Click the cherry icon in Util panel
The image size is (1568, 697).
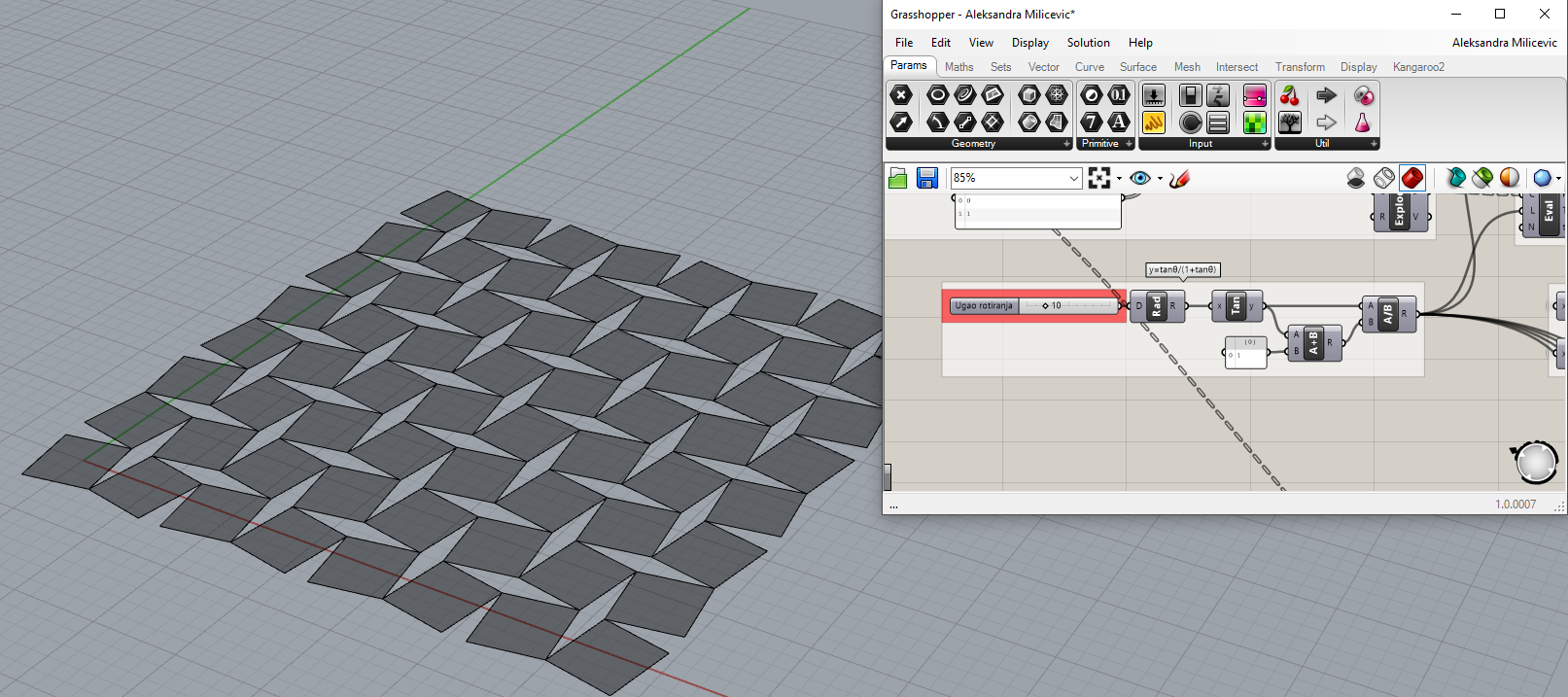[1290, 94]
